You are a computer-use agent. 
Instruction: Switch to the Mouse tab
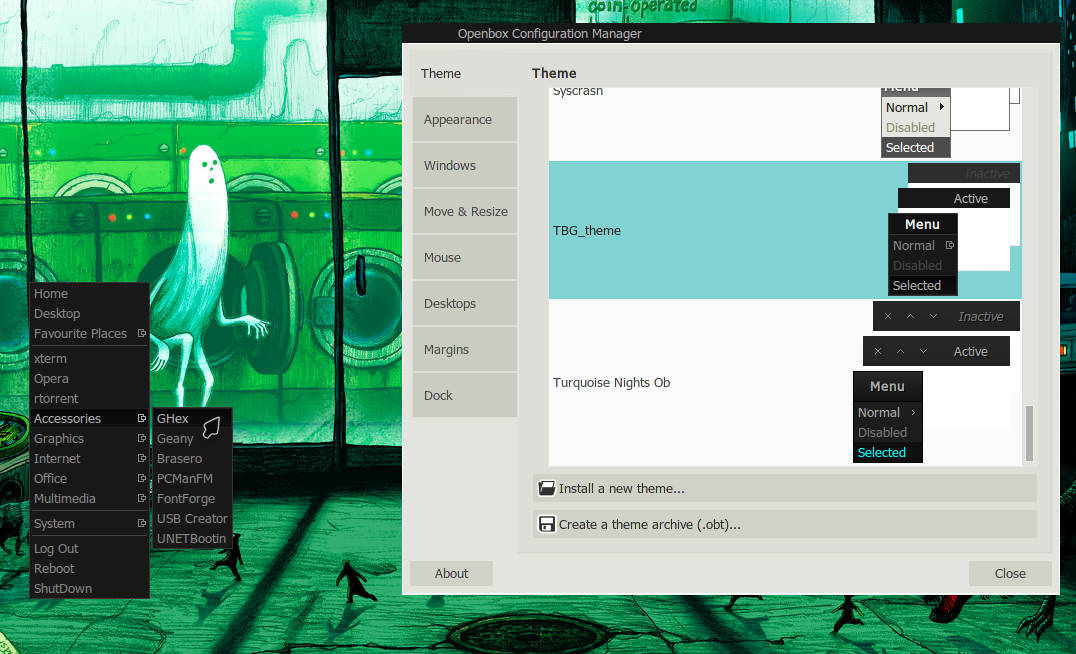pyautogui.click(x=465, y=257)
